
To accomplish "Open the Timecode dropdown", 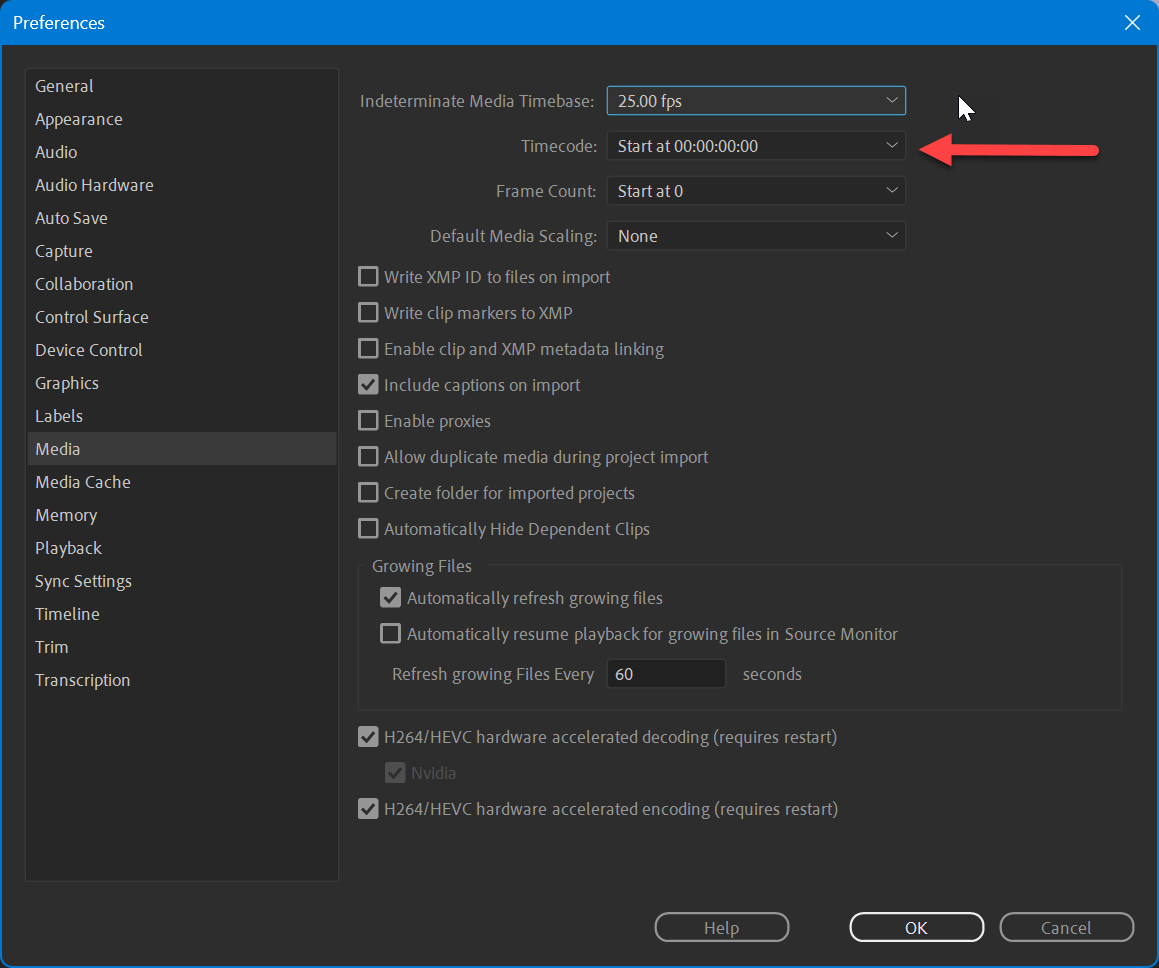I will [755, 145].
